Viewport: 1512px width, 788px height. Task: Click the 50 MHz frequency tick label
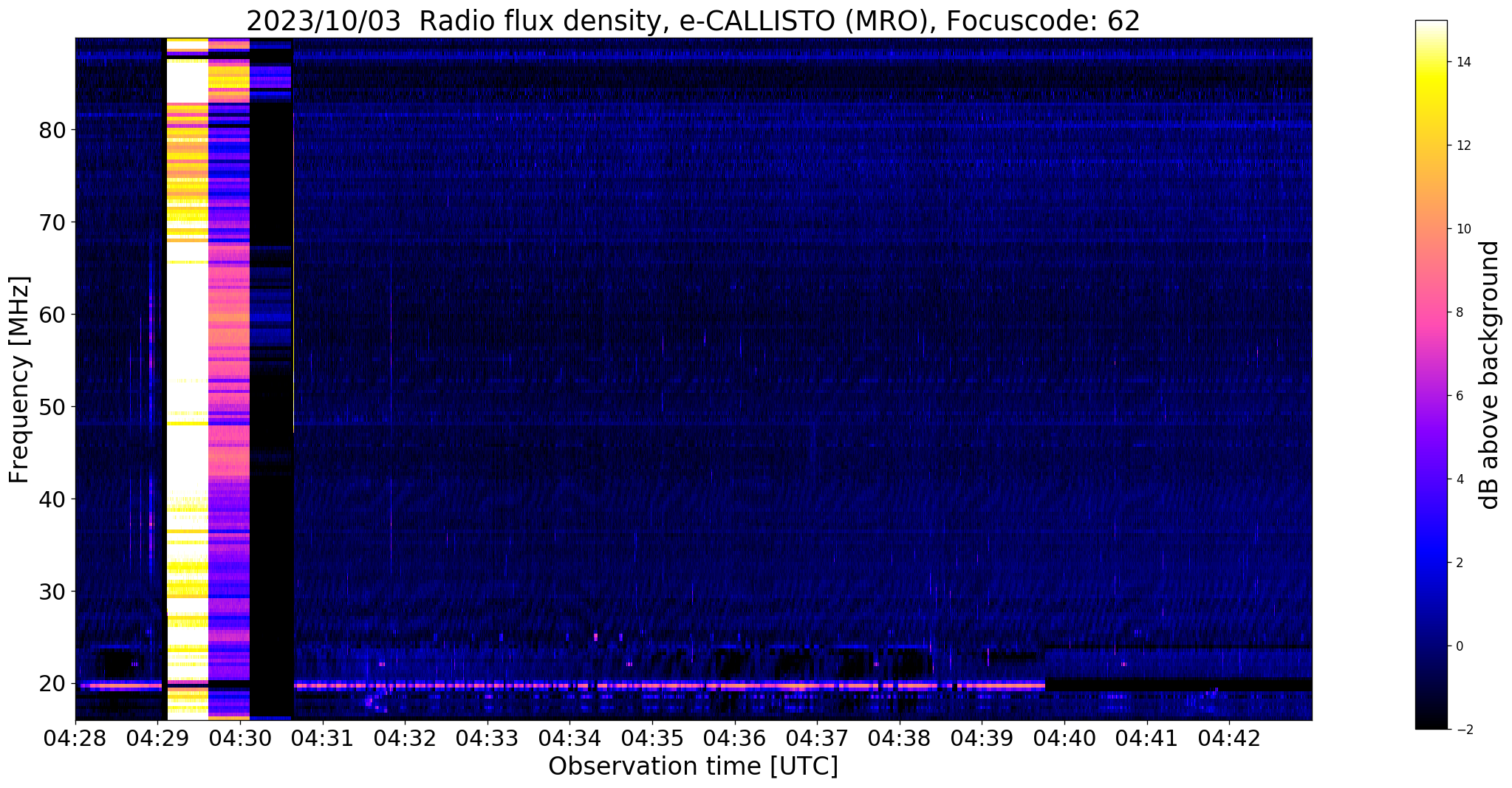coord(52,407)
